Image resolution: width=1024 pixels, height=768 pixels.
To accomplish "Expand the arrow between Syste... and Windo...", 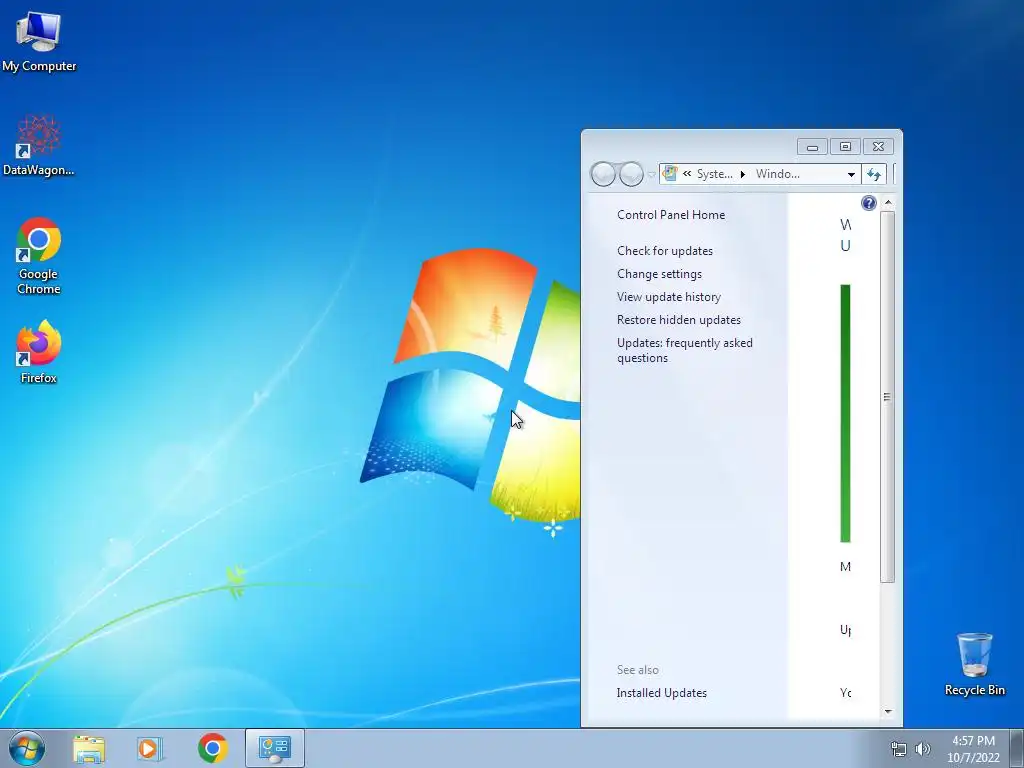I will coord(743,174).
